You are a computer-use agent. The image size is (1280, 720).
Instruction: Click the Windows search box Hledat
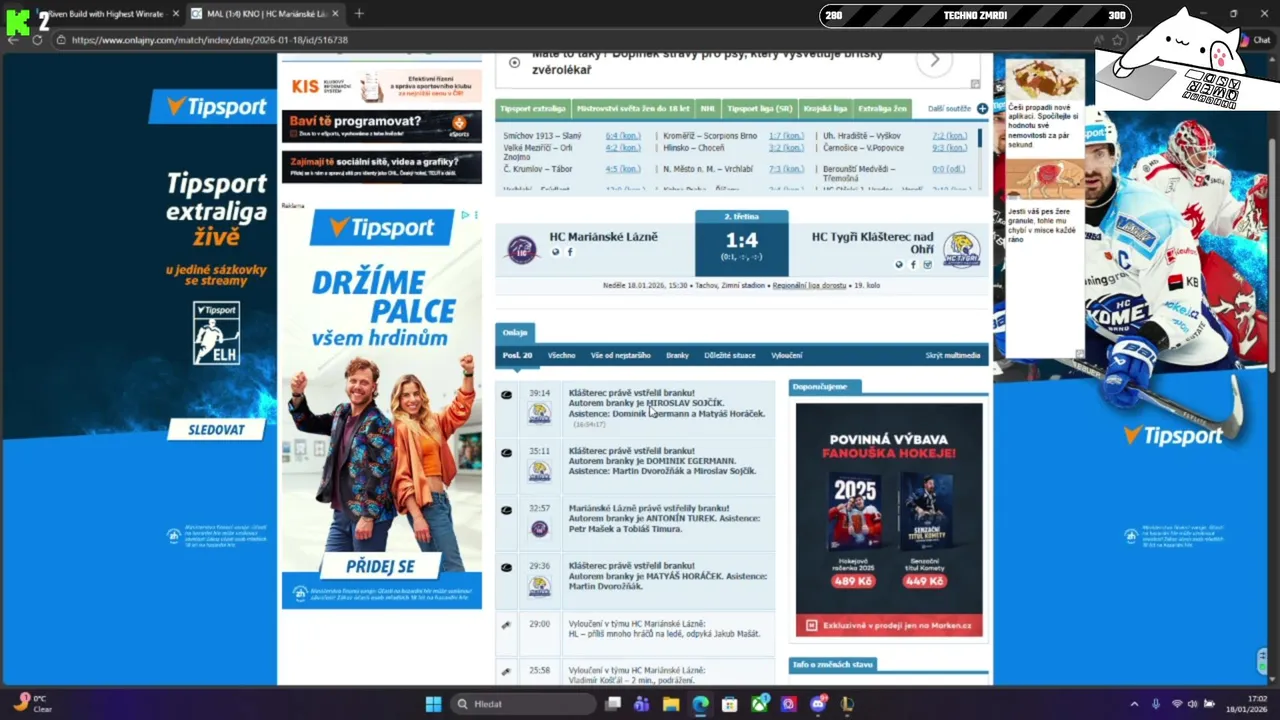click(521, 704)
